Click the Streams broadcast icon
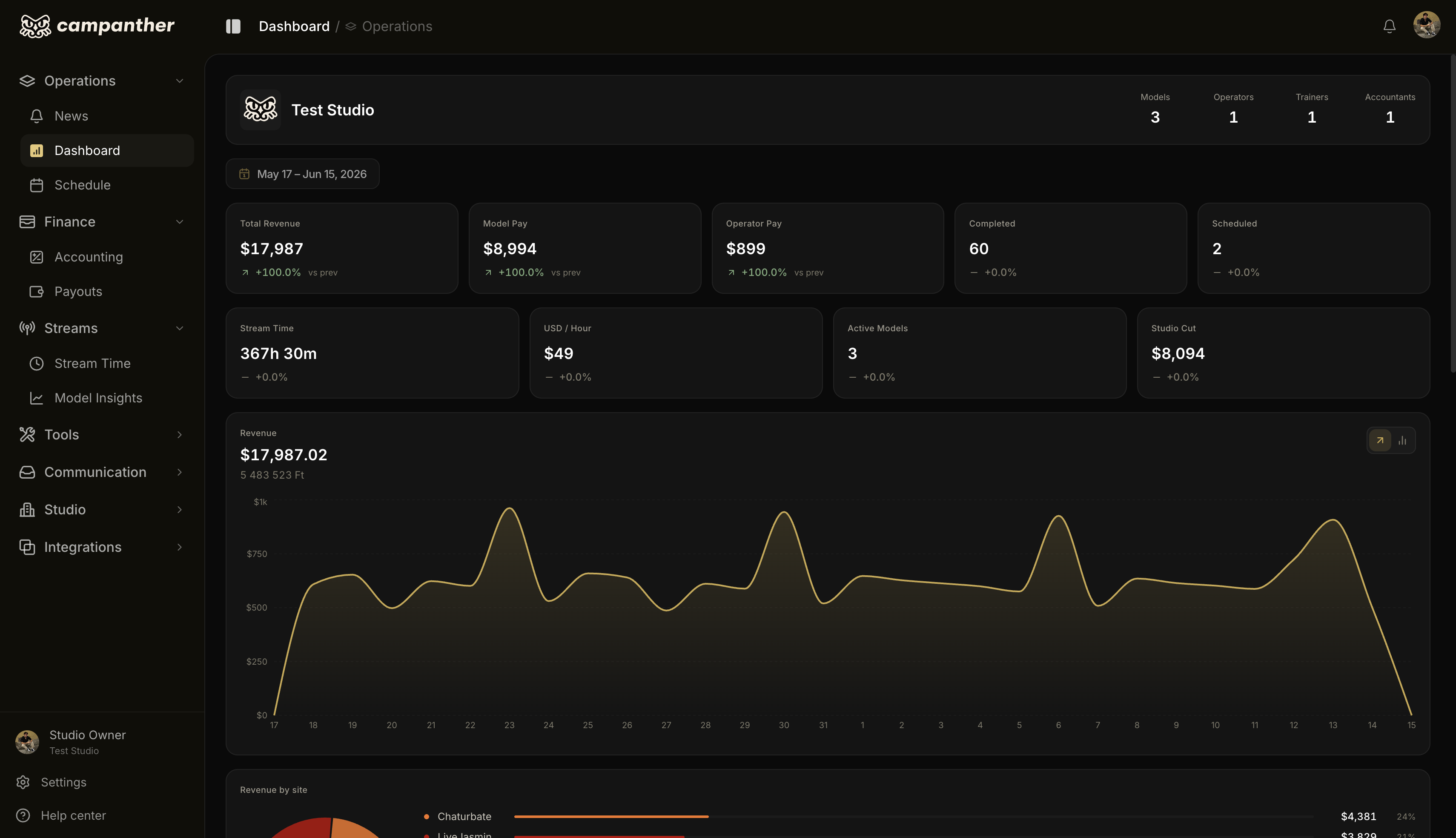This screenshot has width=1456, height=838. point(27,329)
